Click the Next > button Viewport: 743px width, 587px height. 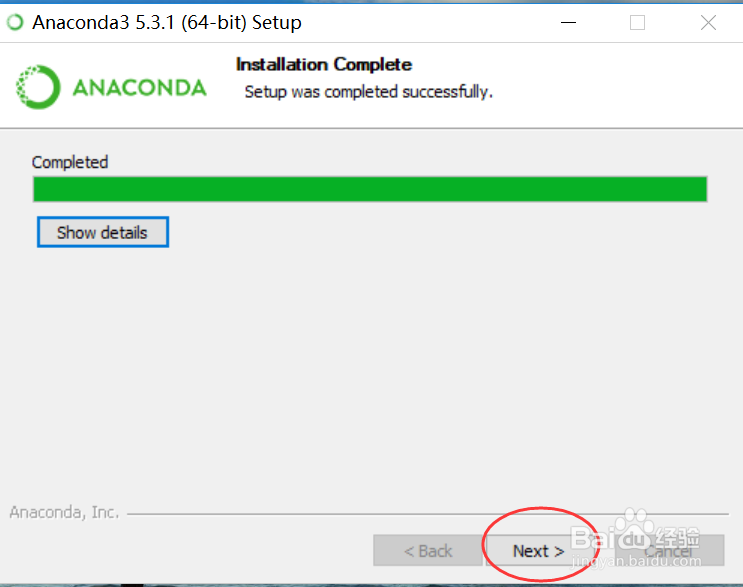pos(538,551)
